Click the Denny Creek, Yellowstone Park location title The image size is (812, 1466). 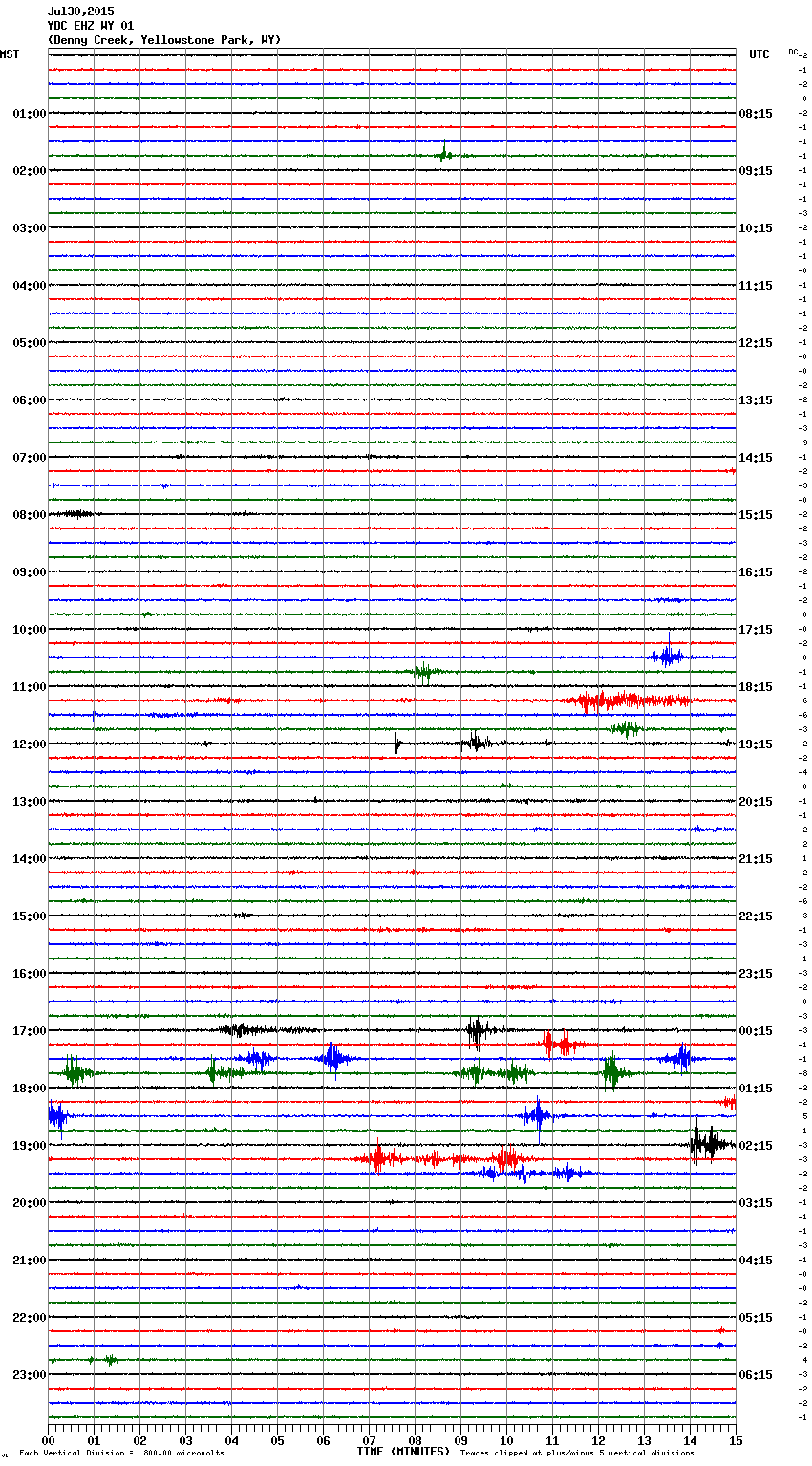pyautogui.click(x=164, y=40)
